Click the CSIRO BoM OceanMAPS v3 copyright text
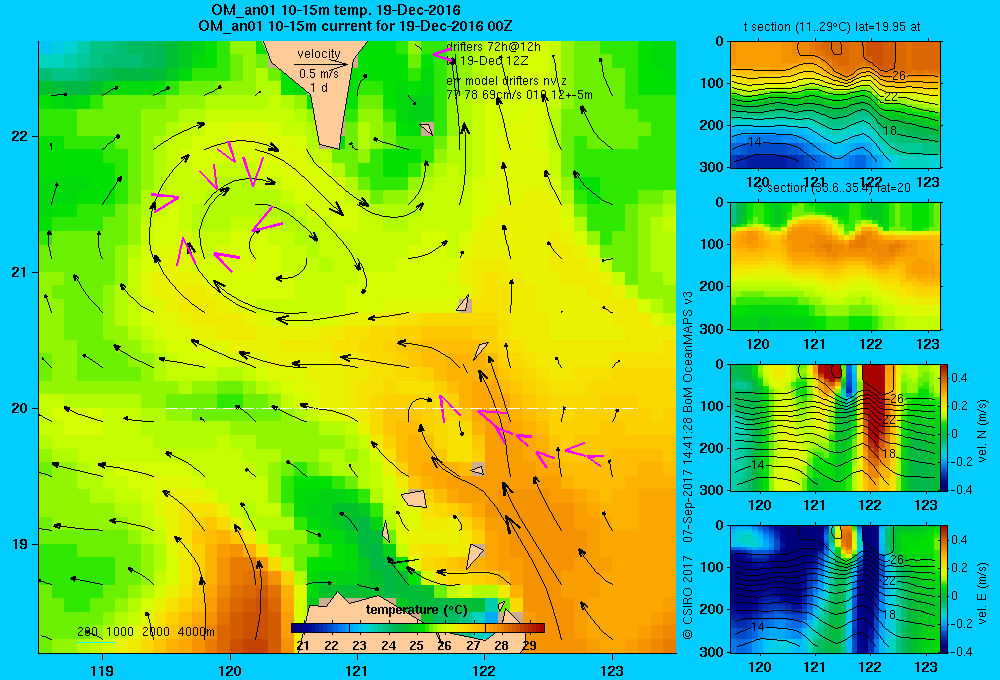Viewport: 1000px width, 680px height. [x=688, y=464]
